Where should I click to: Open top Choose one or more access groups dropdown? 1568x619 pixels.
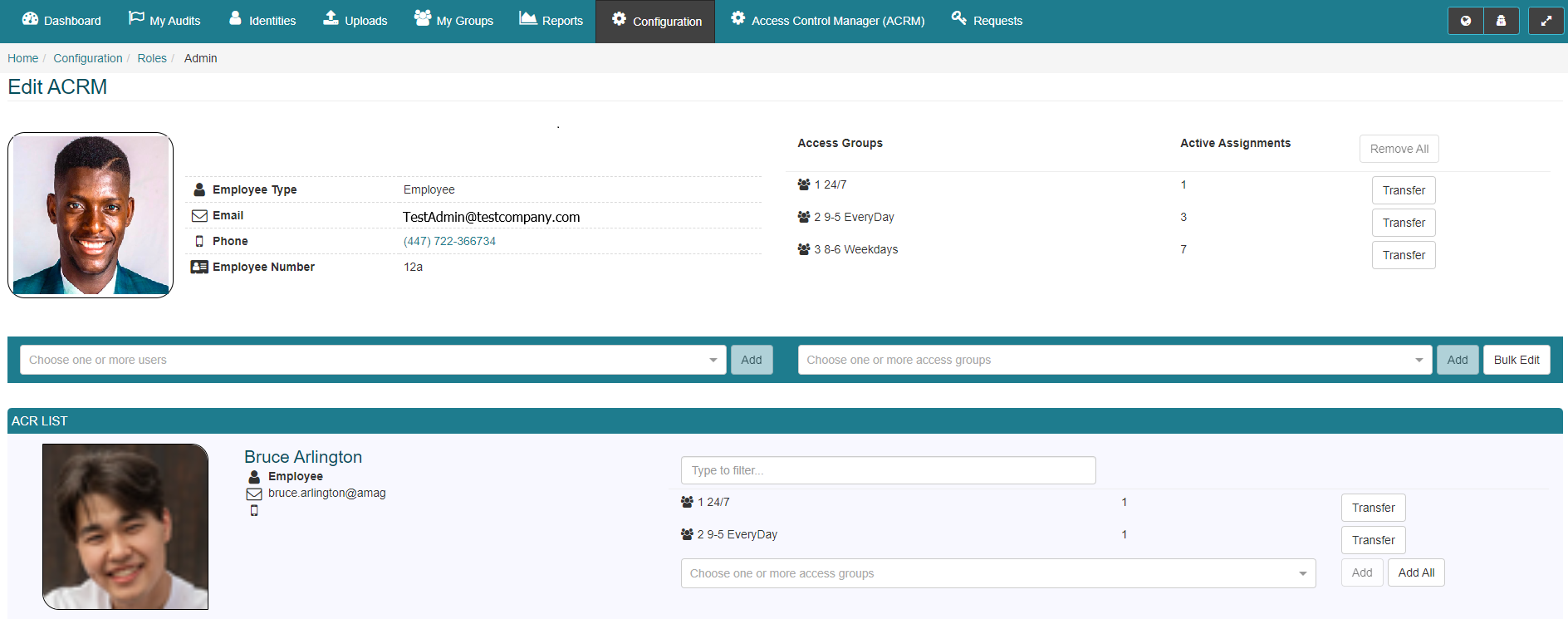(1115, 360)
